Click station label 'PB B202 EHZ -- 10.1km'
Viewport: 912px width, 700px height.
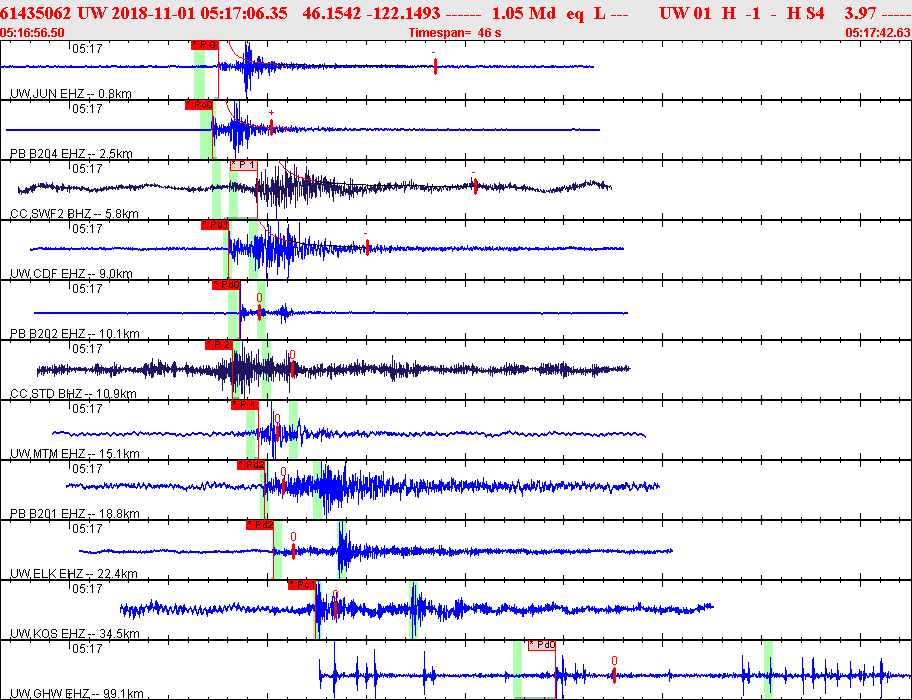click(x=75, y=334)
